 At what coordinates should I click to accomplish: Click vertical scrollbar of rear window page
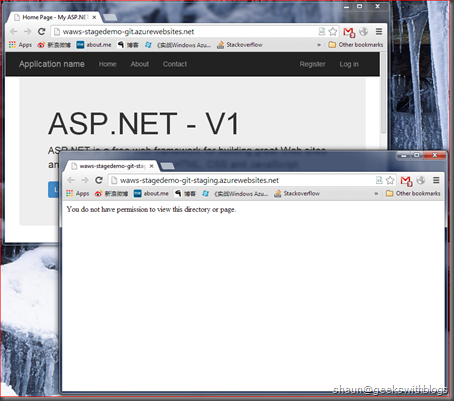(x=383, y=93)
